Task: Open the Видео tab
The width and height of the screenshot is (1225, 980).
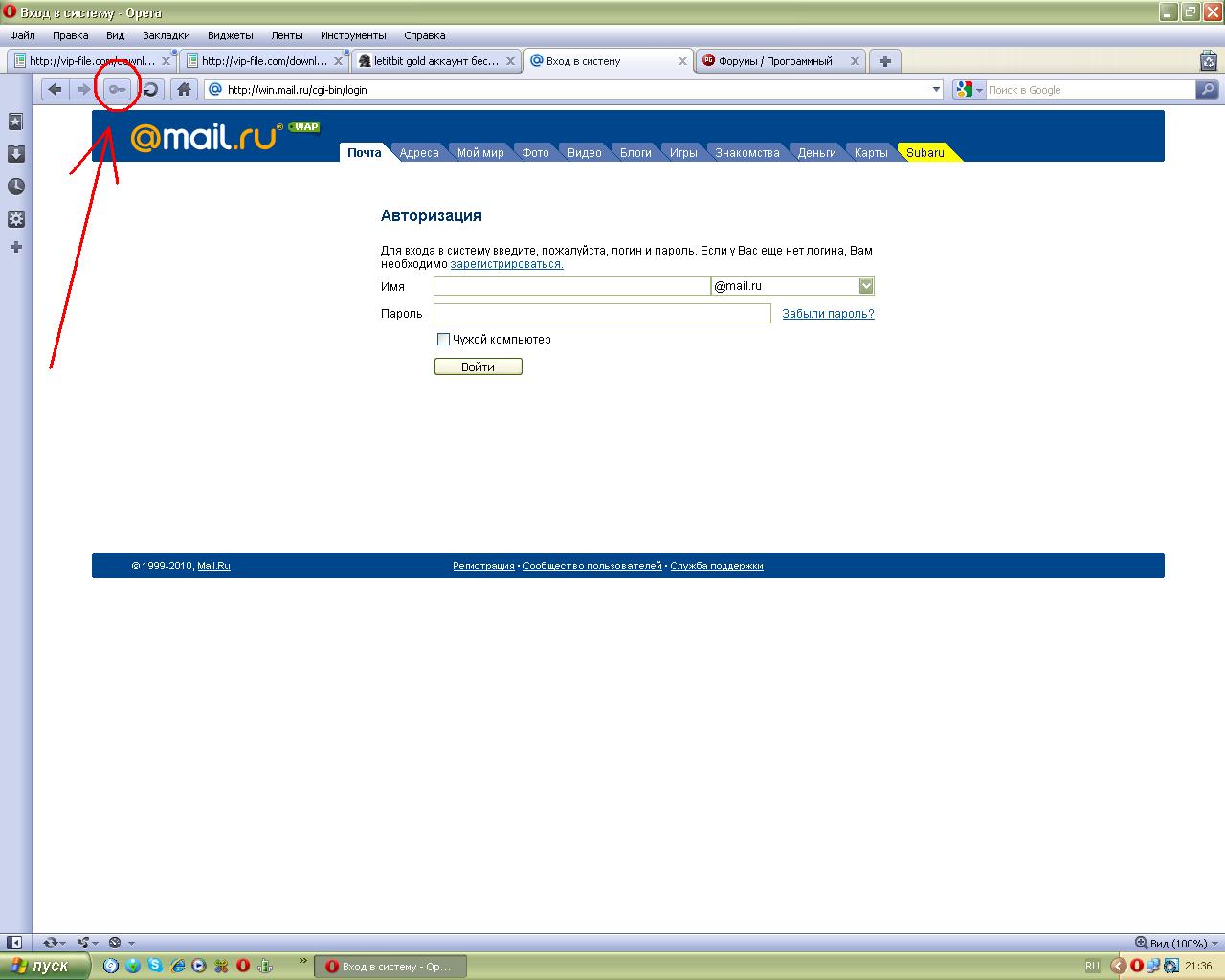Action: coord(585,152)
